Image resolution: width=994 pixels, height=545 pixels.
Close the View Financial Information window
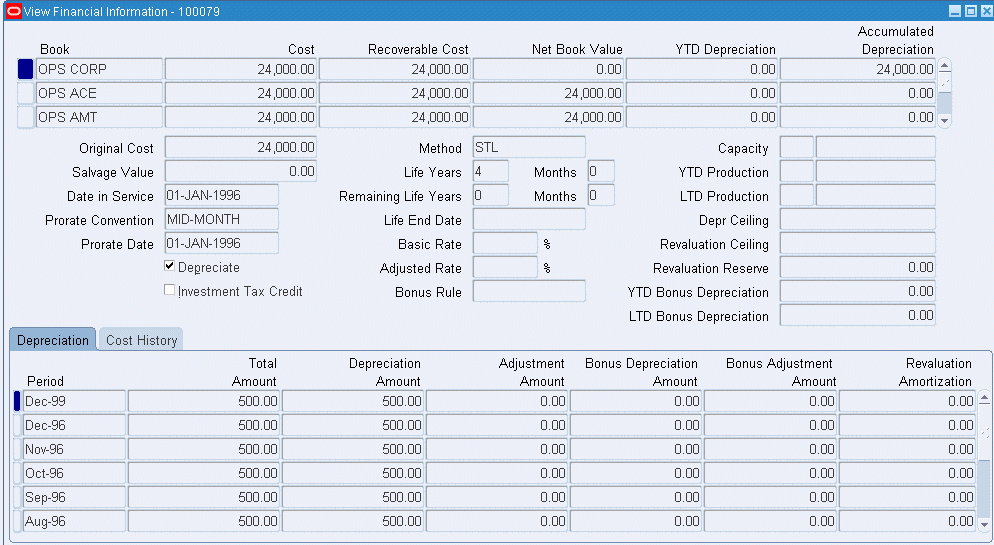[986, 11]
